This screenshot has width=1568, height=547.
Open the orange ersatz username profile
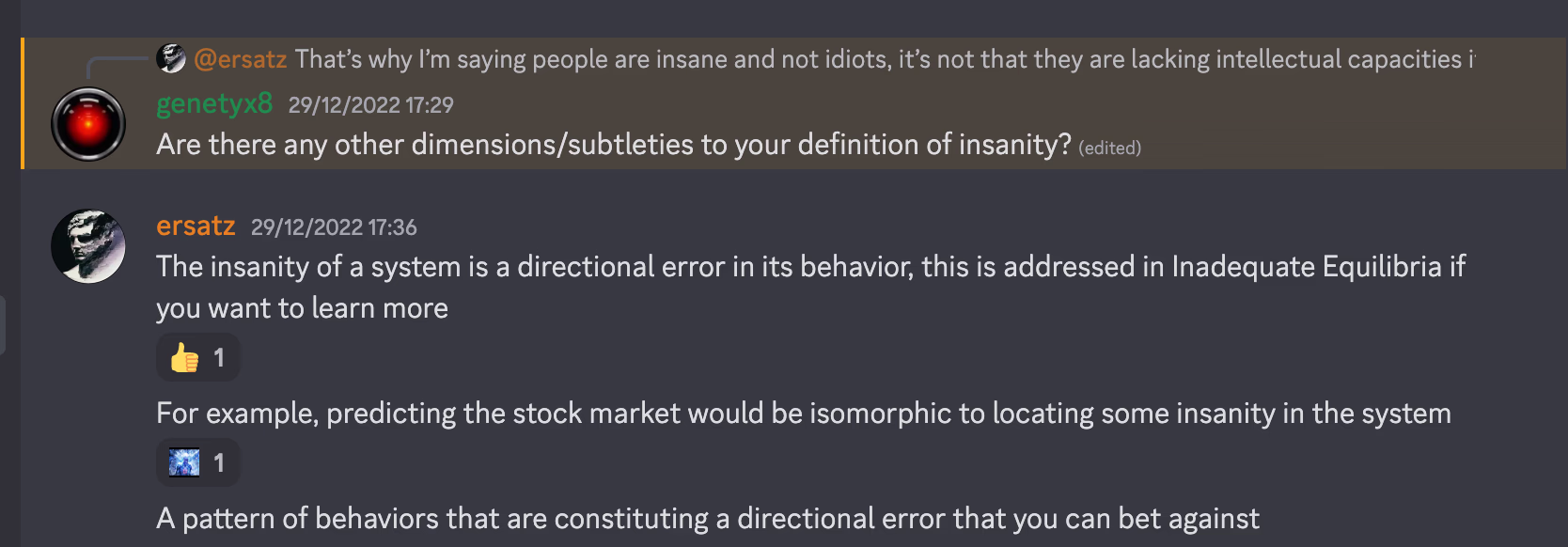[x=196, y=226]
